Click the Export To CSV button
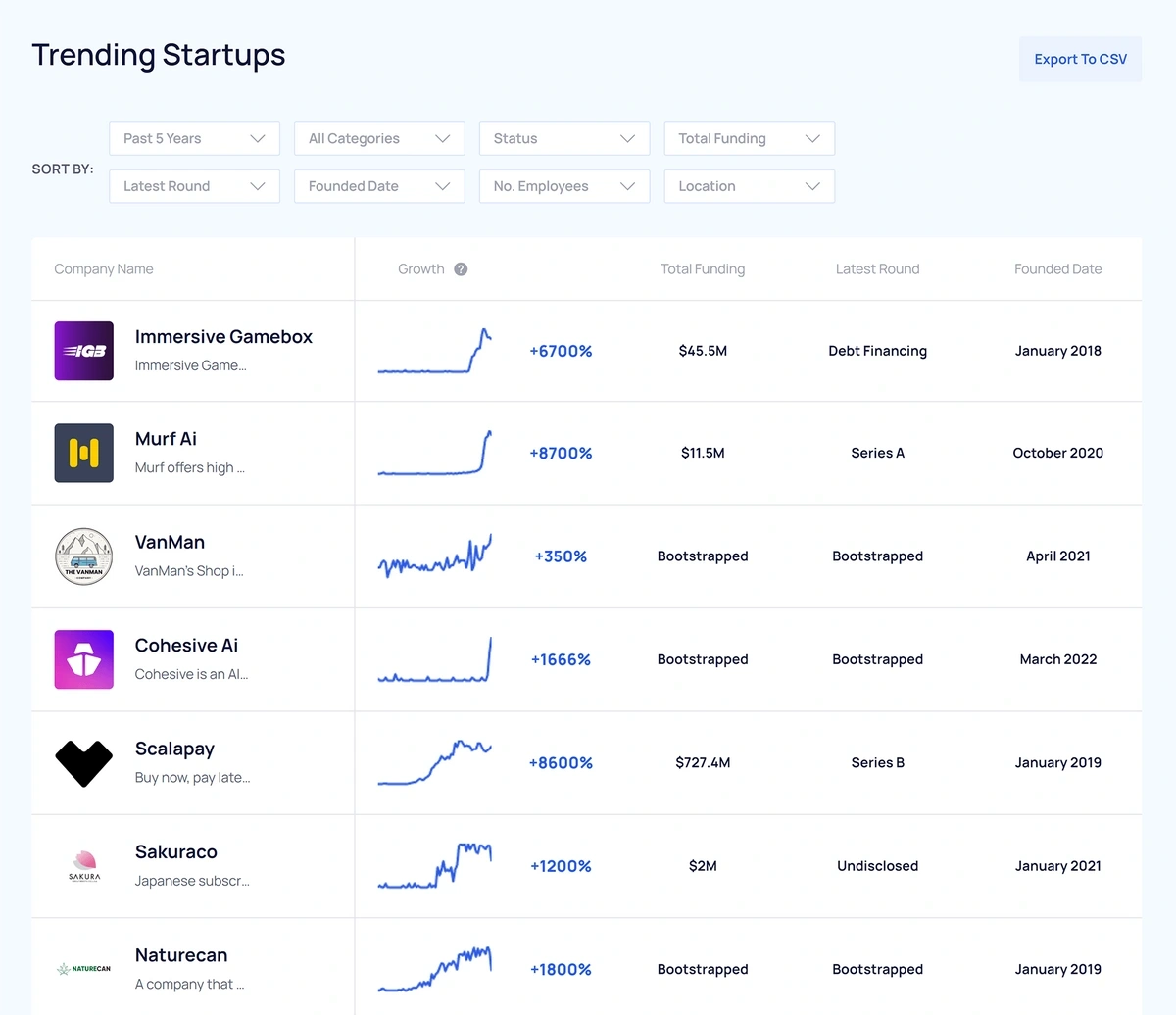This screenshot has width=1176, height=1015. pyautogui.click(x=1081, y=59)
